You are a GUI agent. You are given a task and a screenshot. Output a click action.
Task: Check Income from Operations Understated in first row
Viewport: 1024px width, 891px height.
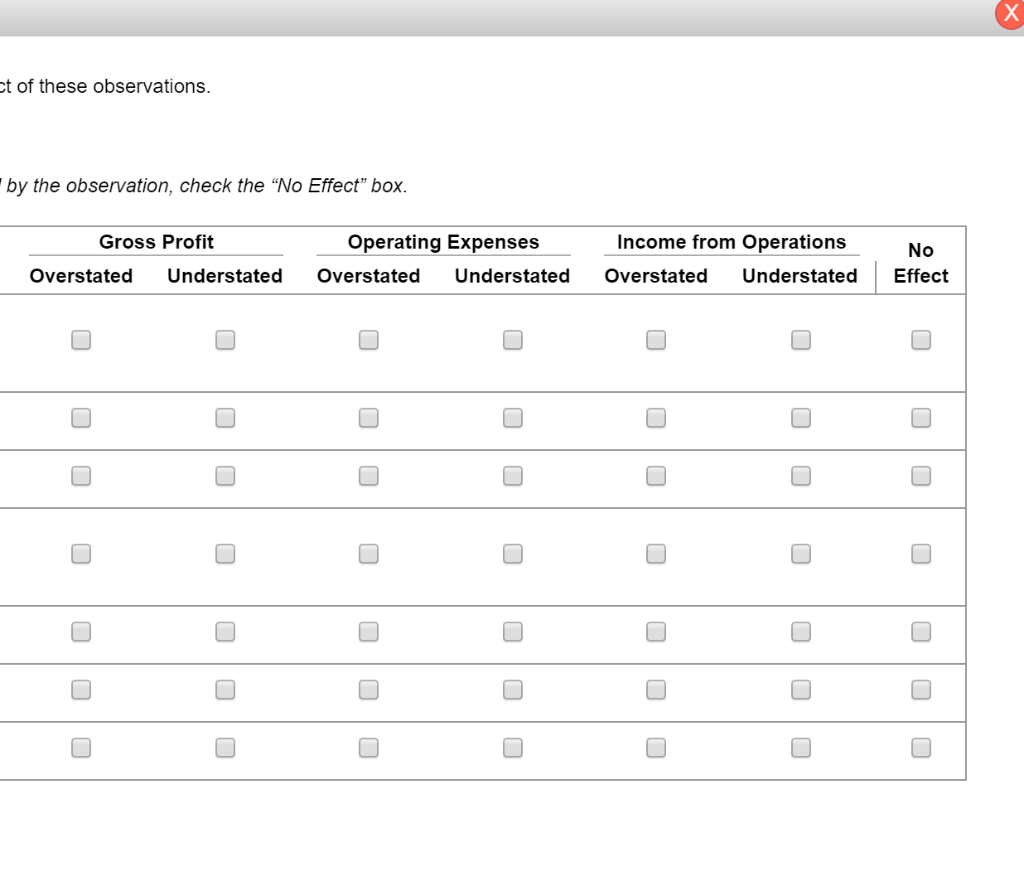(801, 340)
